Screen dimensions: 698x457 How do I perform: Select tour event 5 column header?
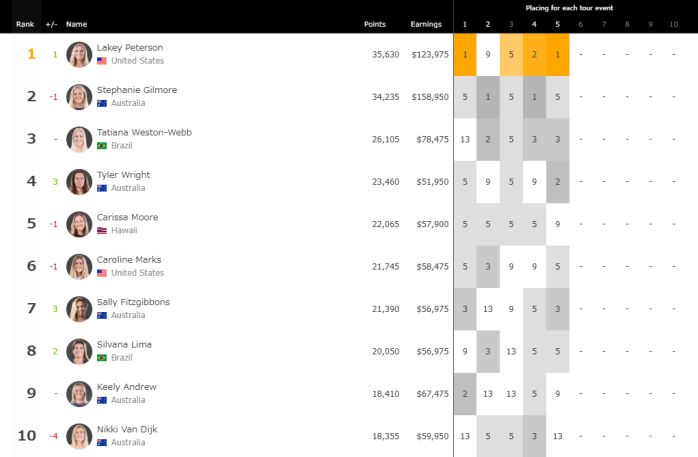click(x=557, y=23)
